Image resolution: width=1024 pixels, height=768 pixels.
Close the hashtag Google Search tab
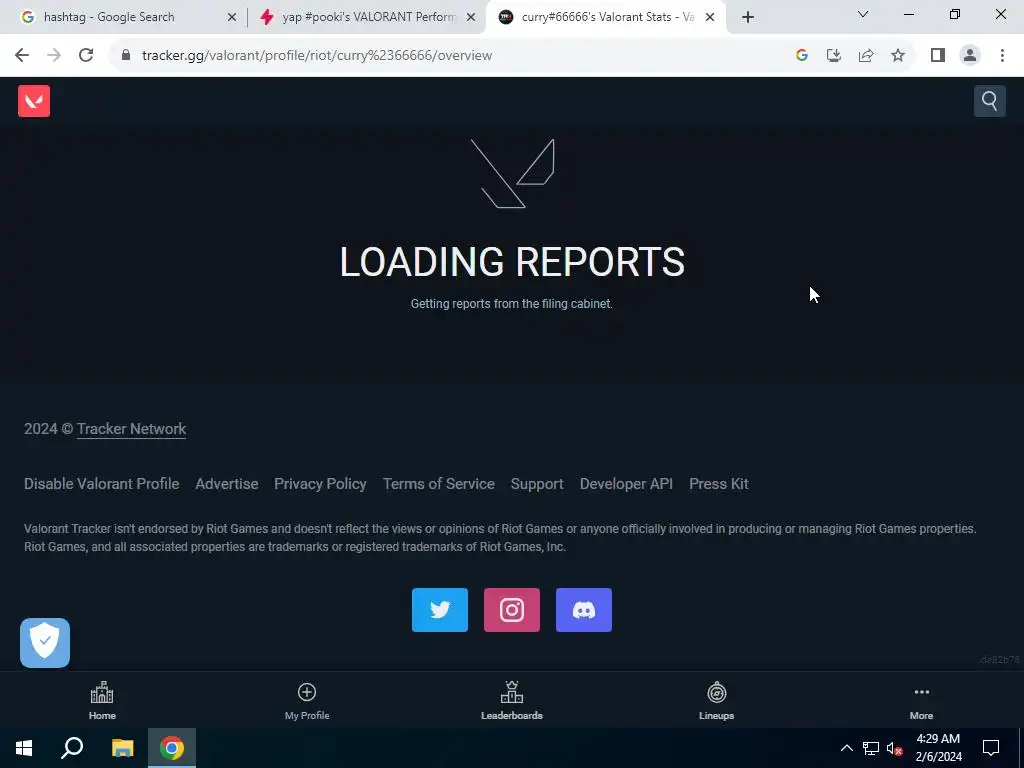point(232,18)
